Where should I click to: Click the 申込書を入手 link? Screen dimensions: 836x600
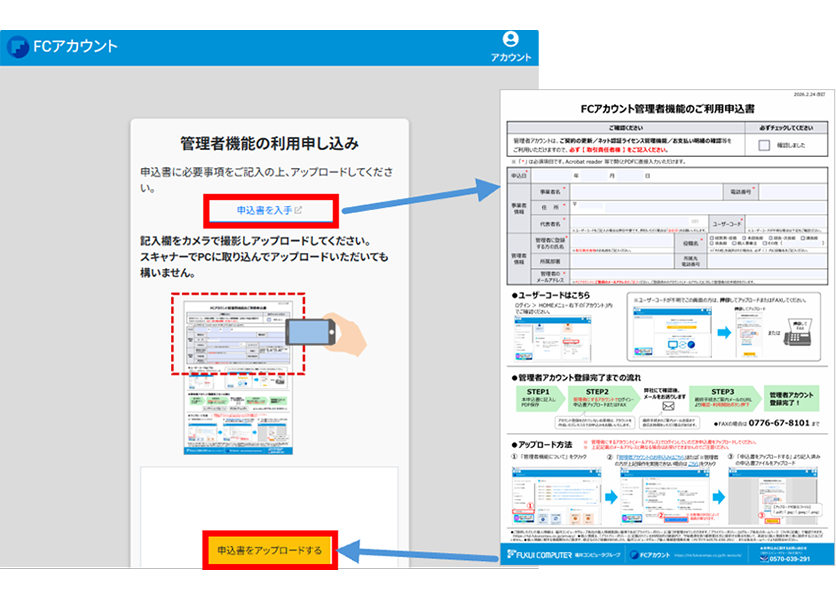[x=264, y=210]
